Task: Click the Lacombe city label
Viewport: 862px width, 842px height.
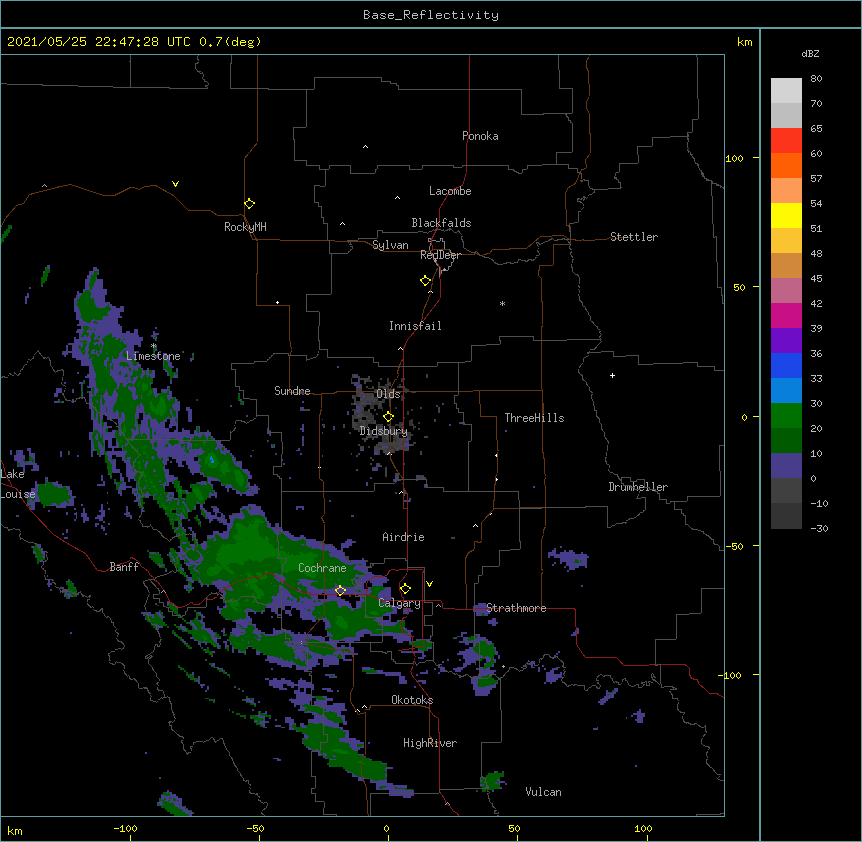Action: coord(450,191)
